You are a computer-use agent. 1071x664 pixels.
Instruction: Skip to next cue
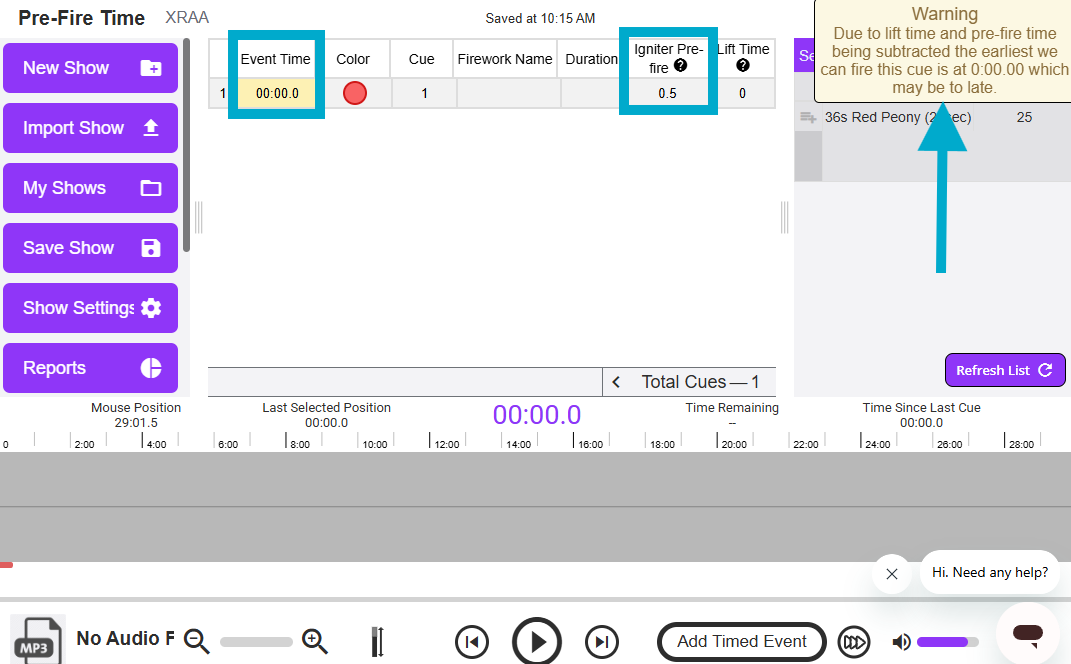(601, 642)
